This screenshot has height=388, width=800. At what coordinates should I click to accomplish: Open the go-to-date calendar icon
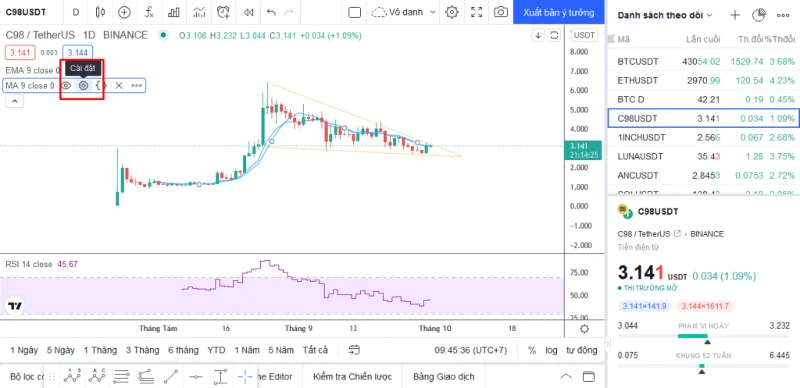355,350
